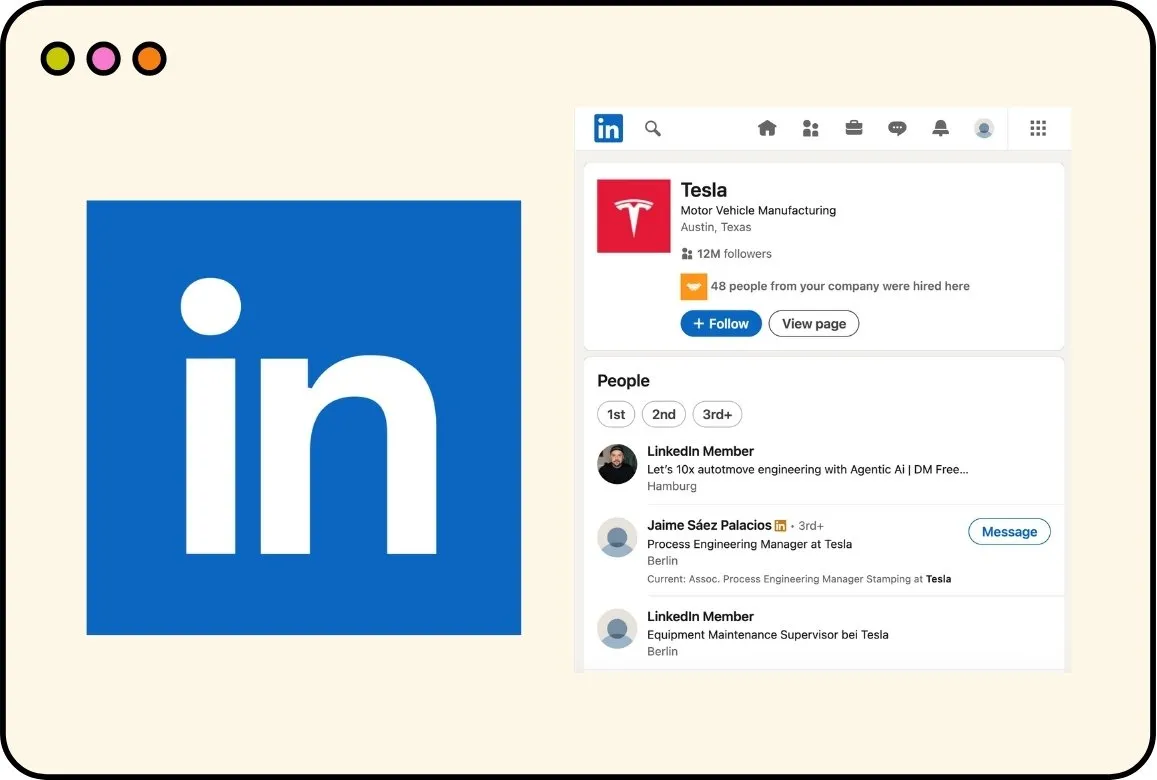This screenshot has height=780, width=1157.
Task: Click the orange window dot
Action: click(149, 59)
